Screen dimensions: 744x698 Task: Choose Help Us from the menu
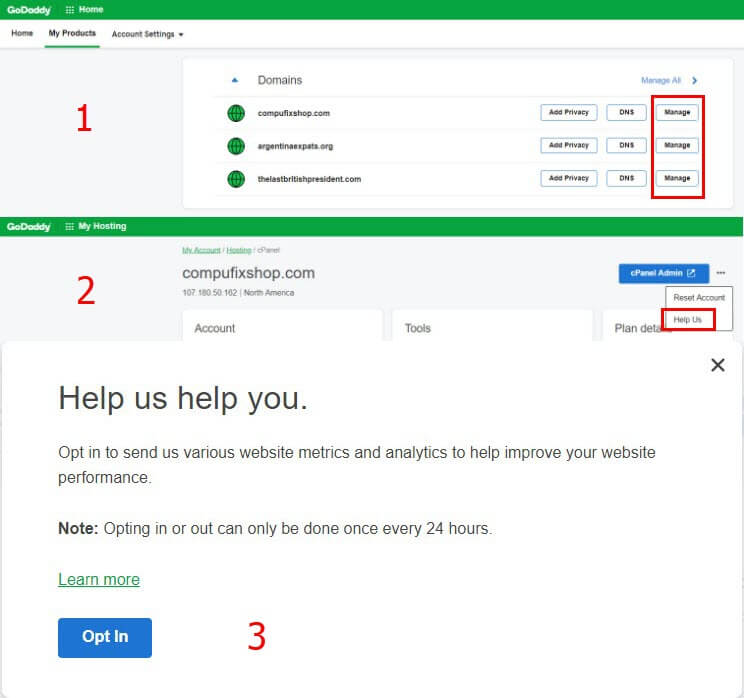click(x=688, y=320)
